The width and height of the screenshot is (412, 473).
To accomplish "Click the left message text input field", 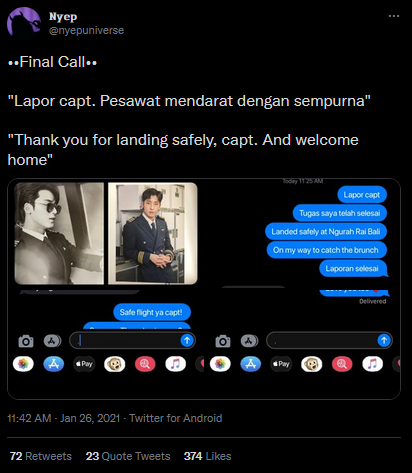I will pyautogui.click(x=132, y=340).
